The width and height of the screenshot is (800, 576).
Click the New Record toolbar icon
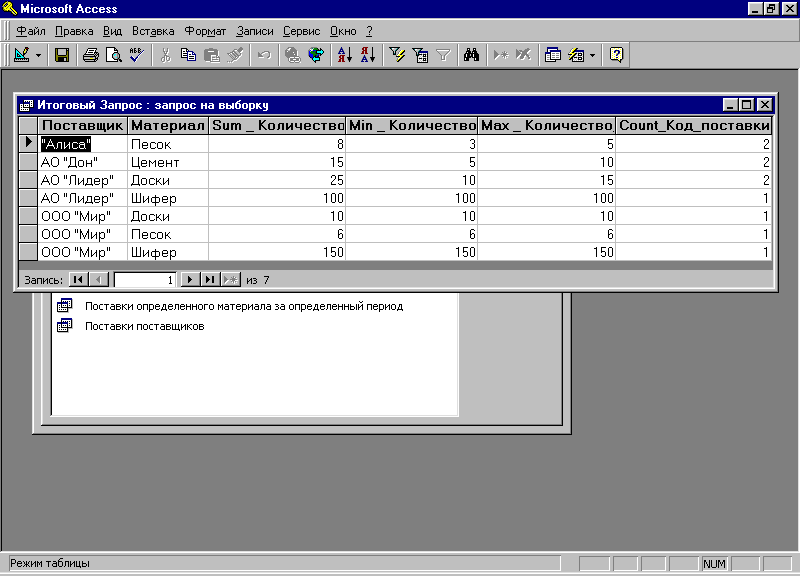pyautogui.click(x=501, y=55)
